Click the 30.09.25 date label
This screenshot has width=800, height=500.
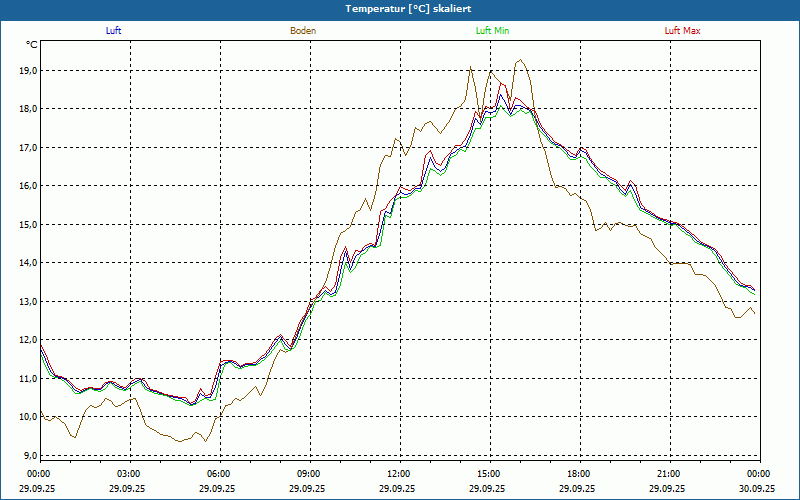click(757, 488)
